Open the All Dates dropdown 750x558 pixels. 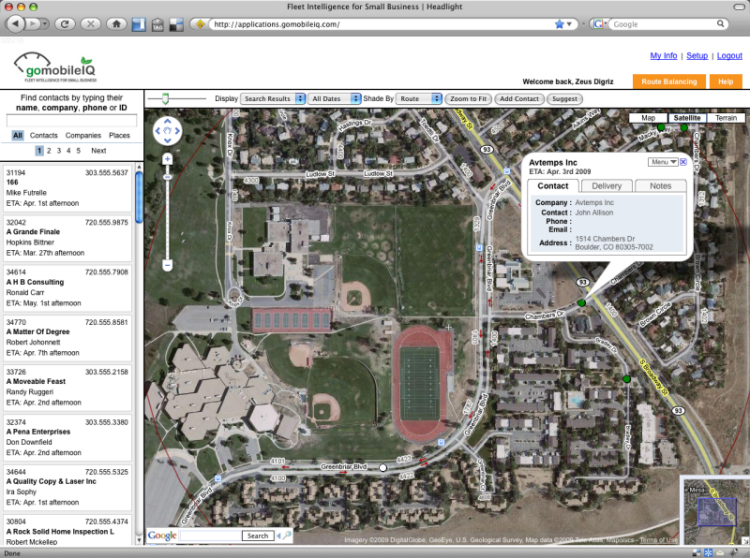click(333, 99)
